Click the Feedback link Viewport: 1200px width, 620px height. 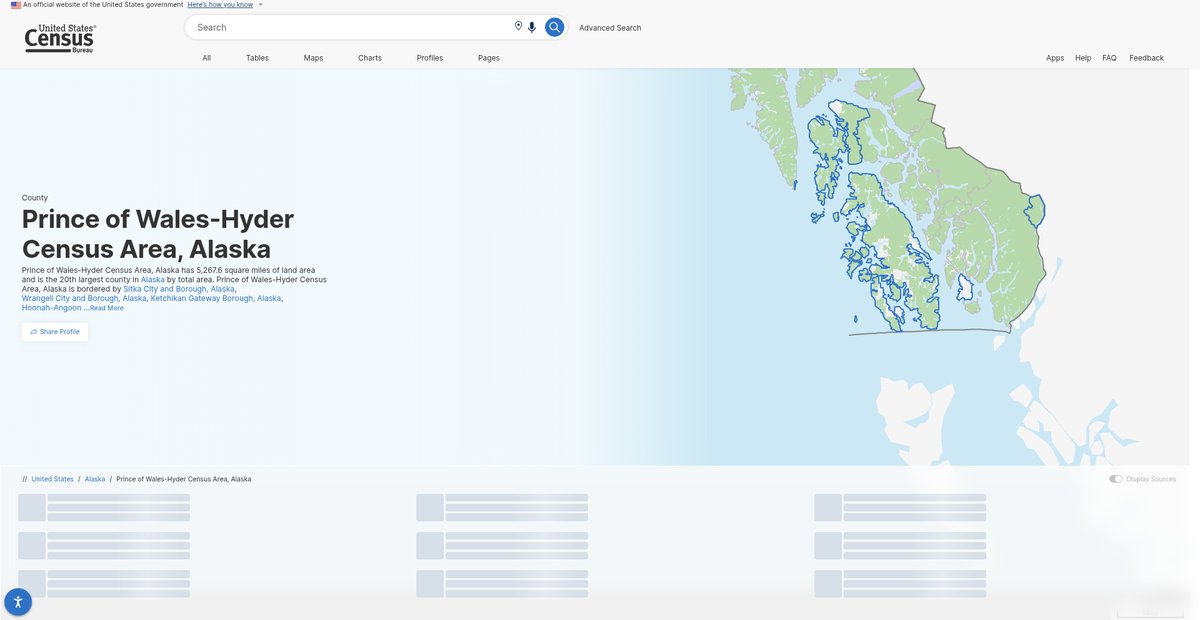point(1147,58)
